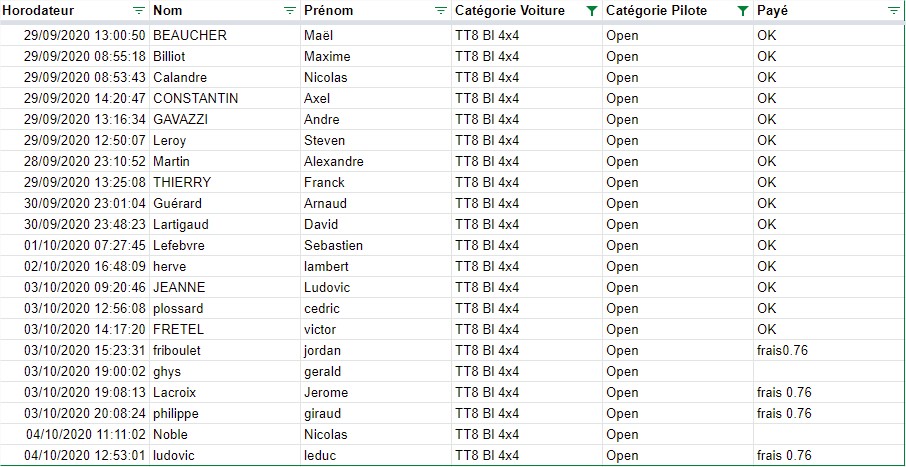This screenshot has height=467, width=906.
Task: Open the active Catégorie Pilote filter
Action: [743, 10]
